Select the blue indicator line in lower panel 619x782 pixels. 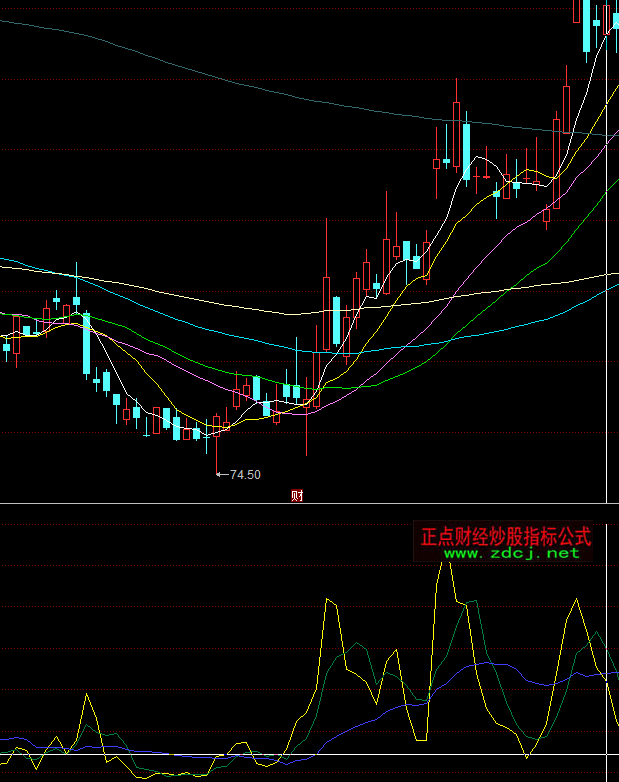480,663
